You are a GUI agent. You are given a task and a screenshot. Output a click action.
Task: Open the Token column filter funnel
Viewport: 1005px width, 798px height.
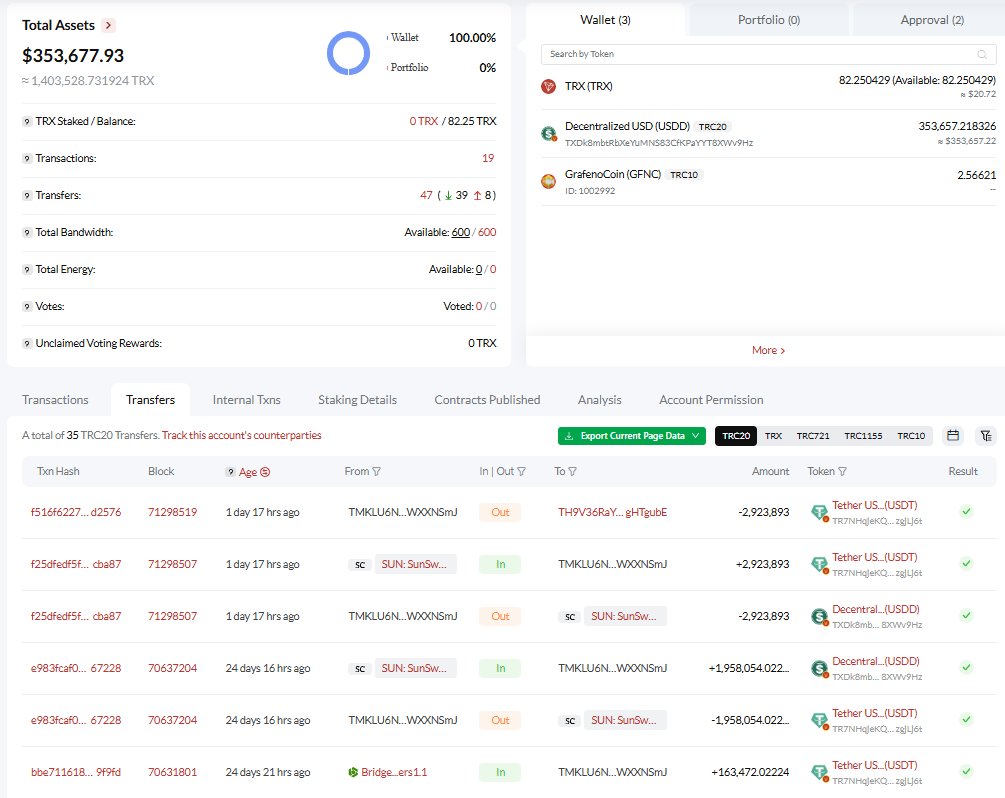click(842, 472)
